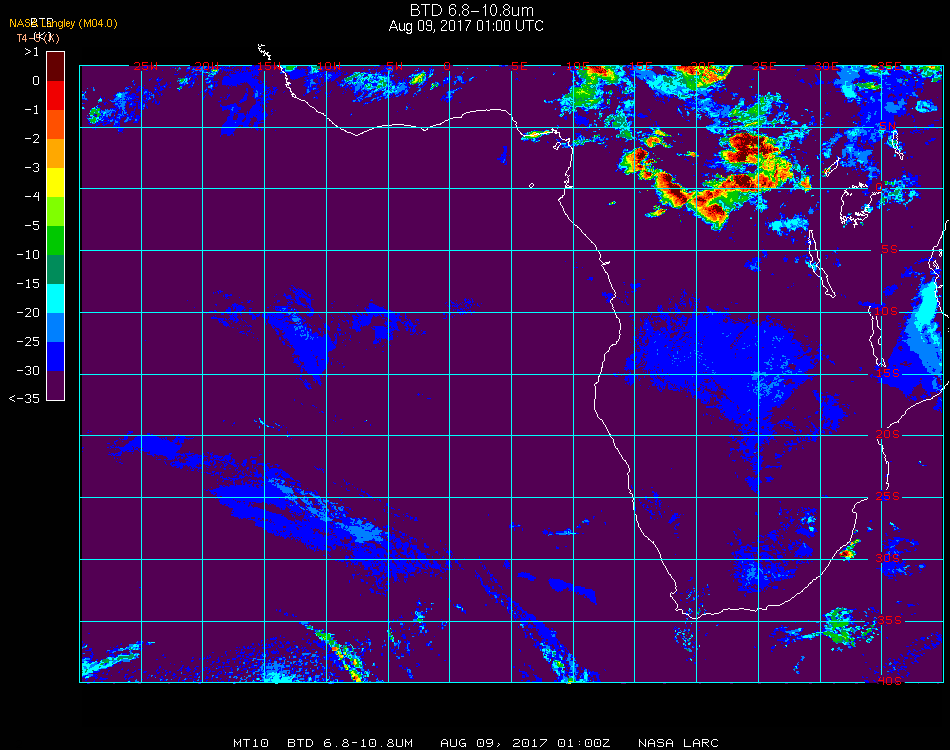The image size is (950, 750).
Task: Click the '5E' longitude label
Action: pos(519,66)
